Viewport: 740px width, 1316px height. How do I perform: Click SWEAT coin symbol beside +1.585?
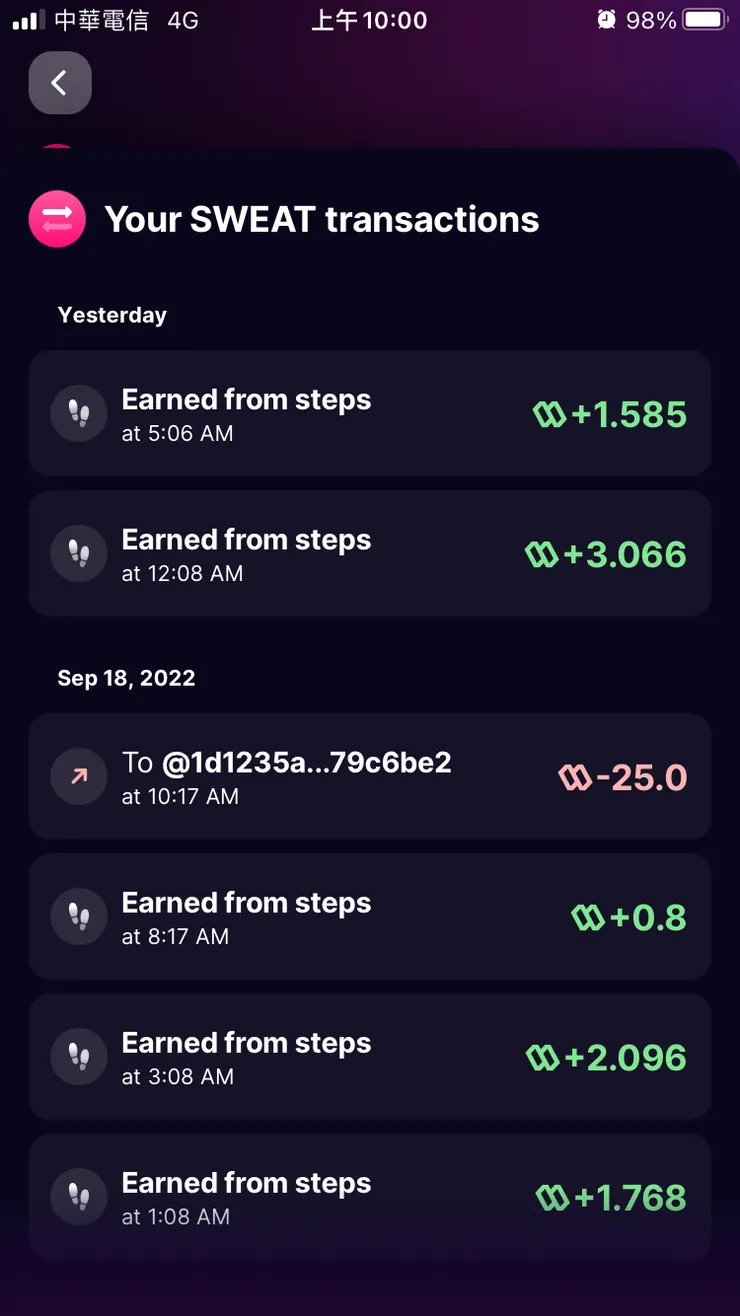pyautogui.click(x=549, y=414)
